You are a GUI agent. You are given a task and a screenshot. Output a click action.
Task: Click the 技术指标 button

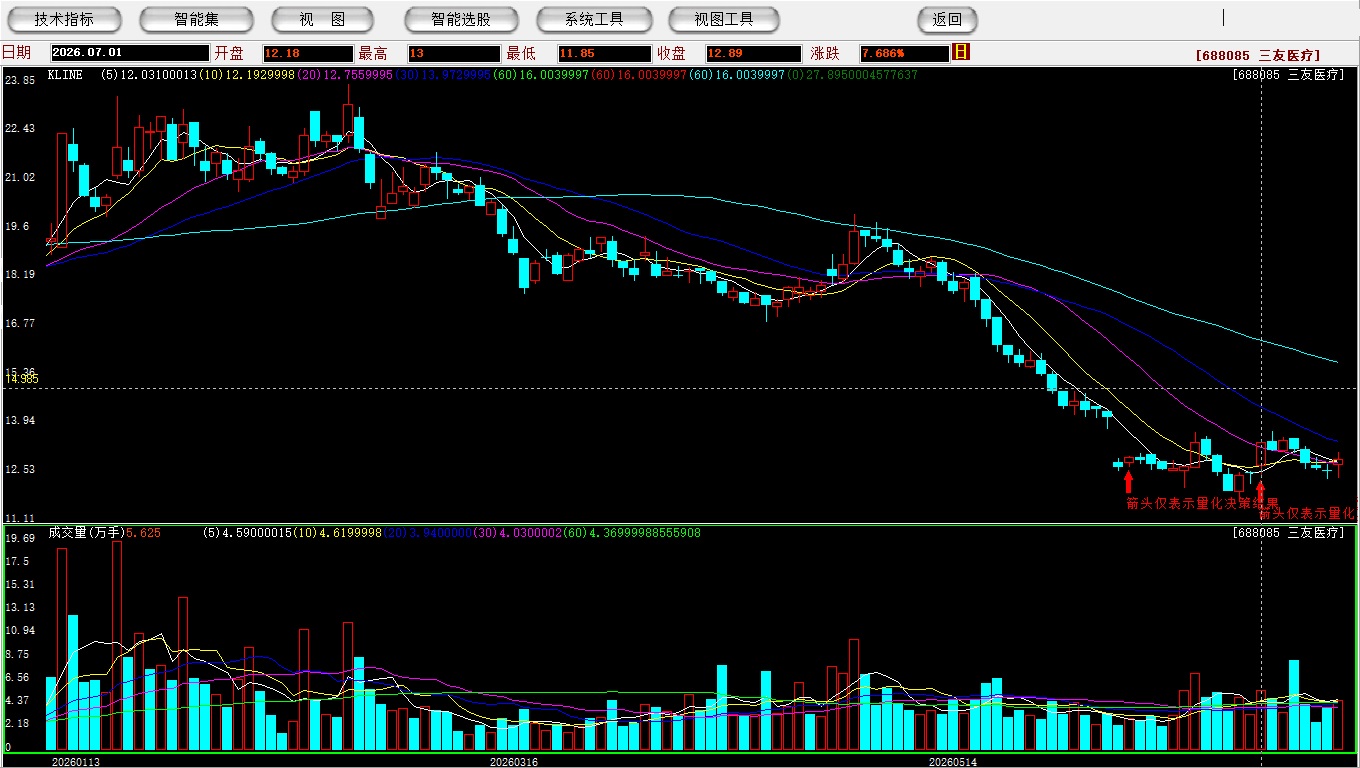click(64, 19)
